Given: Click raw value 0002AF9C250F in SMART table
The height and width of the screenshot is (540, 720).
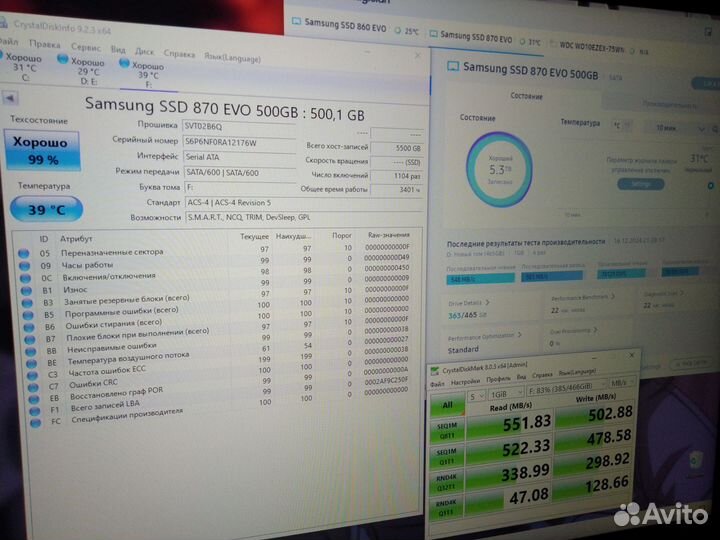Looking at the screenshot, I should (386, 380).
